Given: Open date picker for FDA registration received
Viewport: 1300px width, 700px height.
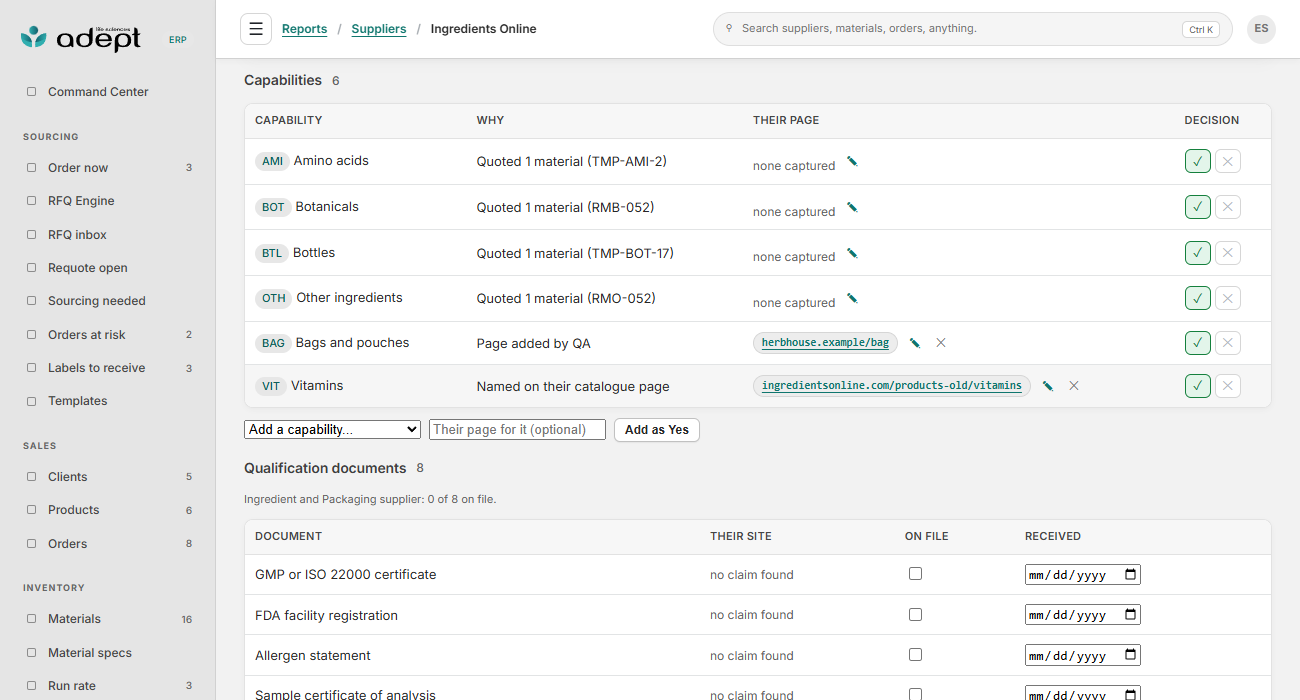Looking at the screenshot, I should 1131,614.
